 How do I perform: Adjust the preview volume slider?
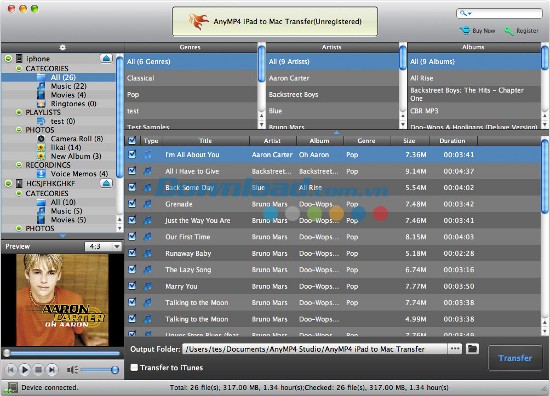click(x=100, y=370)
